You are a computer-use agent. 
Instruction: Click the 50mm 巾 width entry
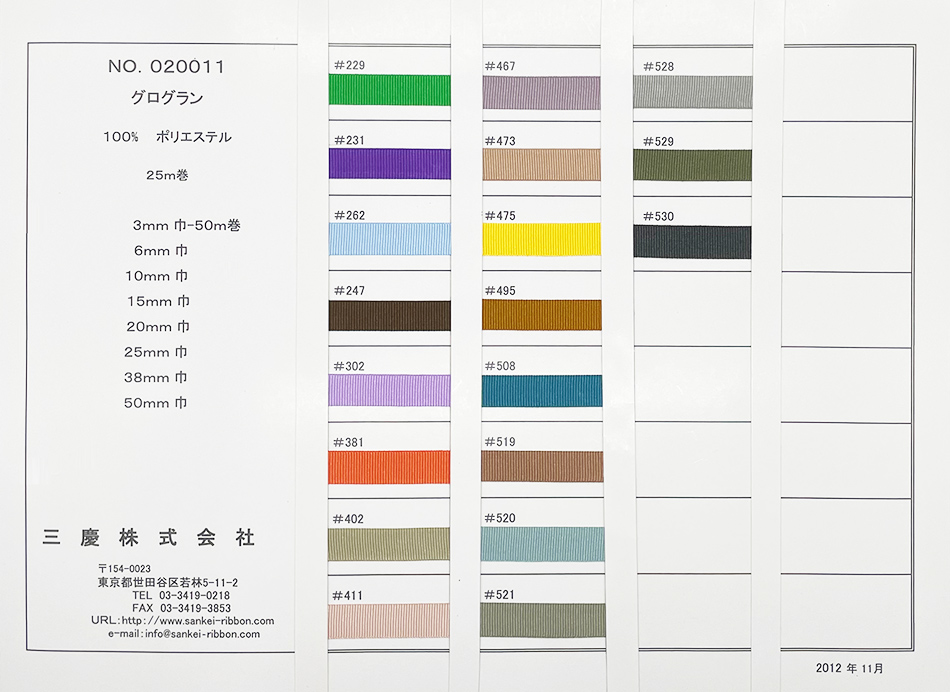coord(156,403)
